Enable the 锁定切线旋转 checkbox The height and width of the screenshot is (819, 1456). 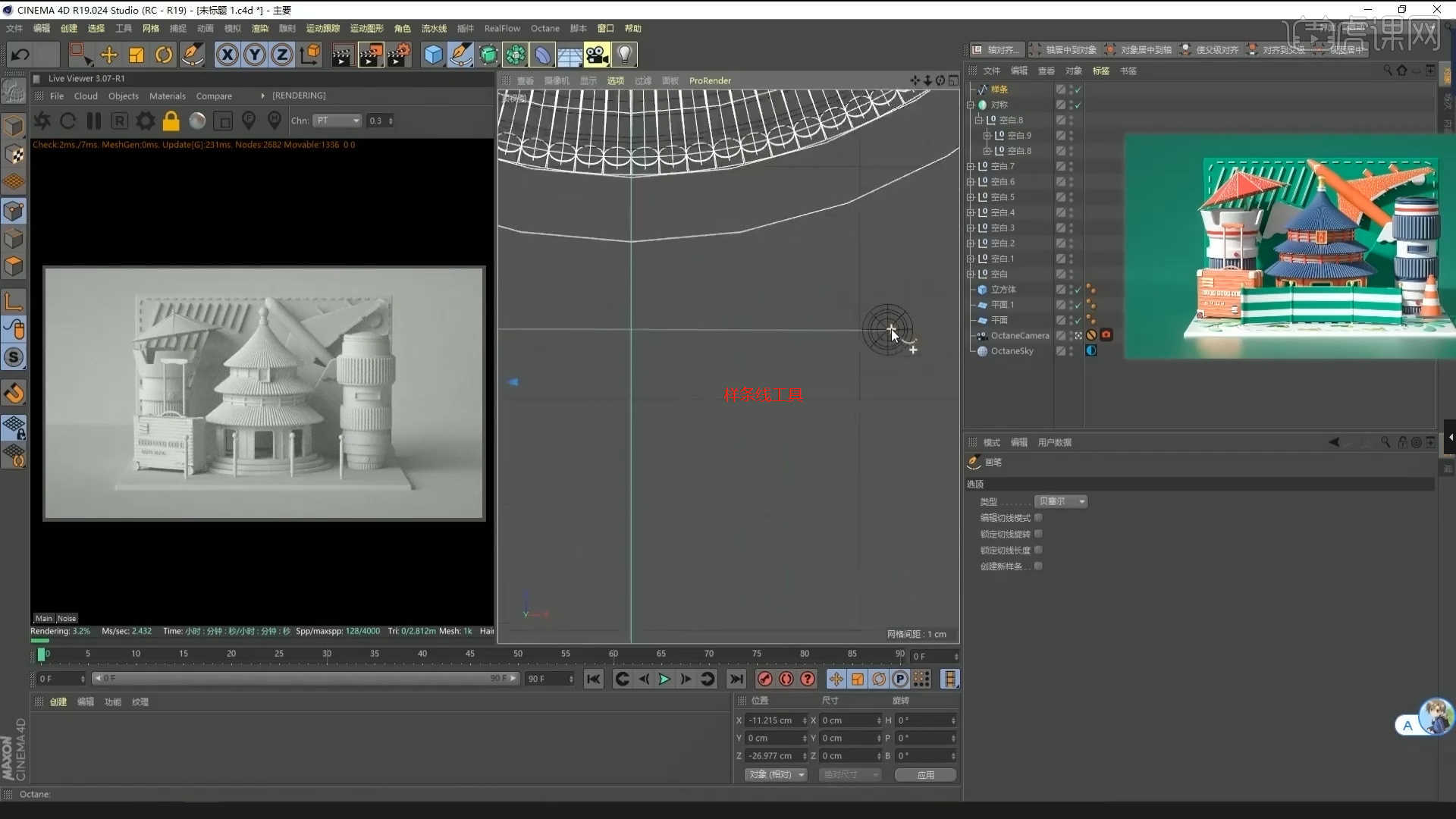pos(1038,534)
